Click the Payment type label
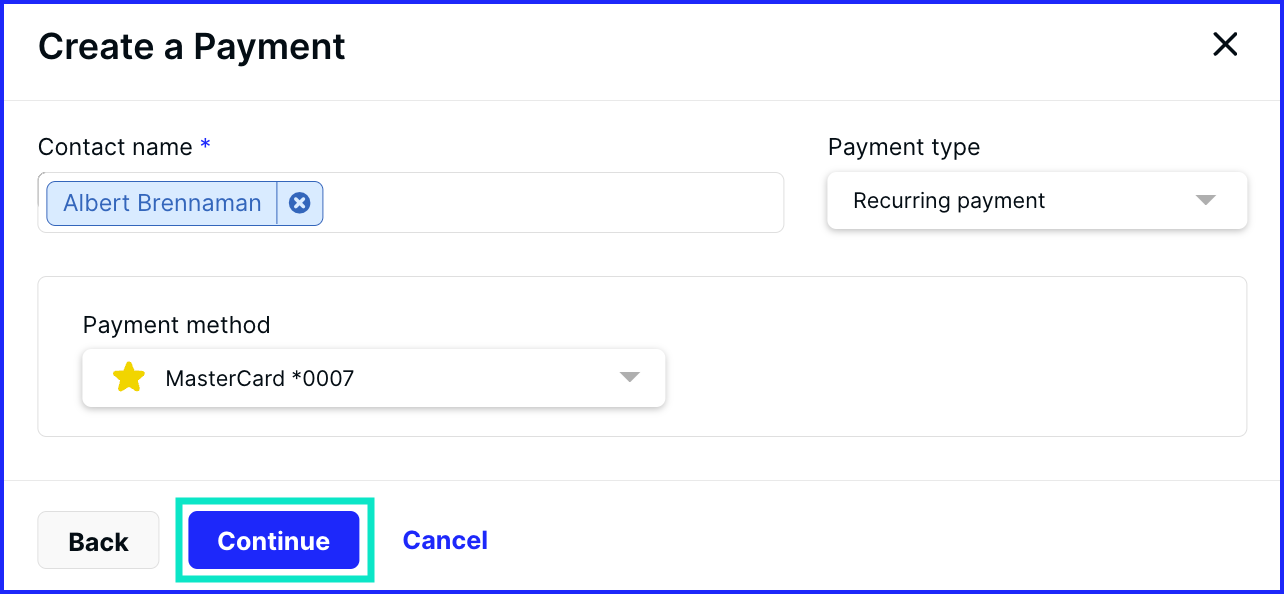Image resolution: width=1284 pixels, height=594 pixels. tap(904, 147)
